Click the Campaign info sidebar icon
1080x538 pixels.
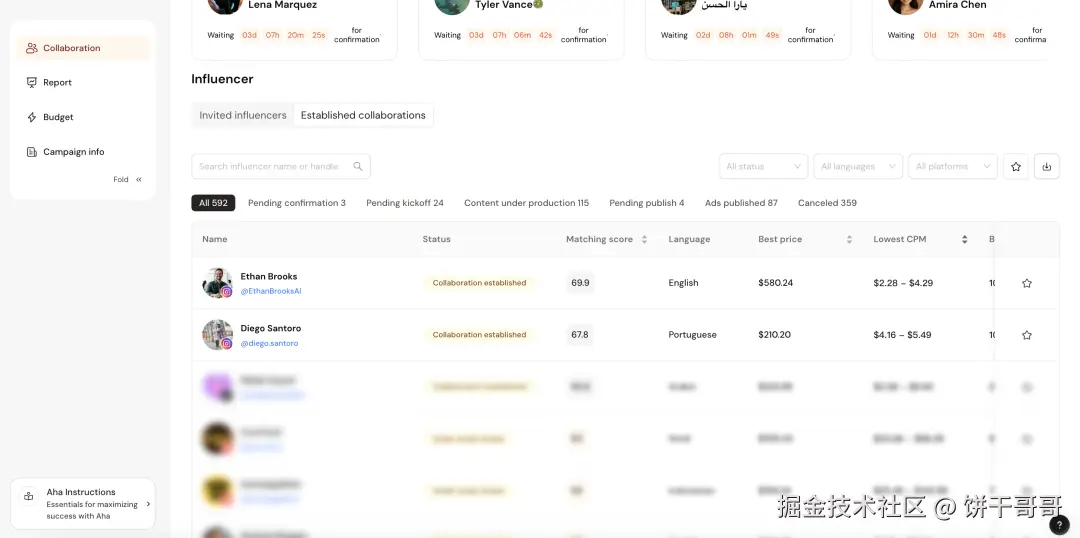pyautogui.click(x=32, y=152)
